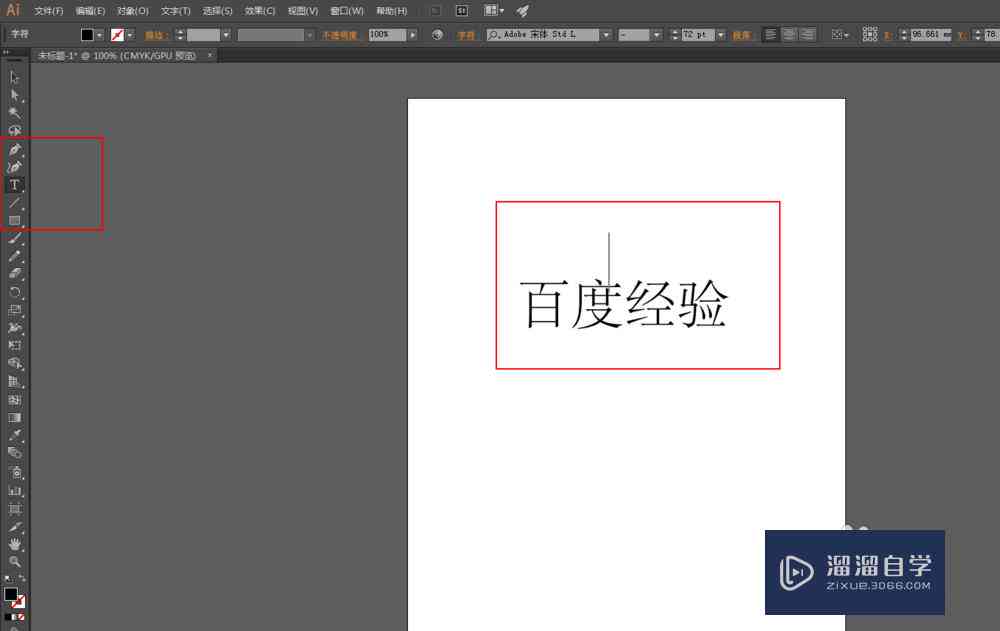Screen dimensions: 1000x631
Task: Open the 对象(O) menu
Action: (x=133, y=11)
